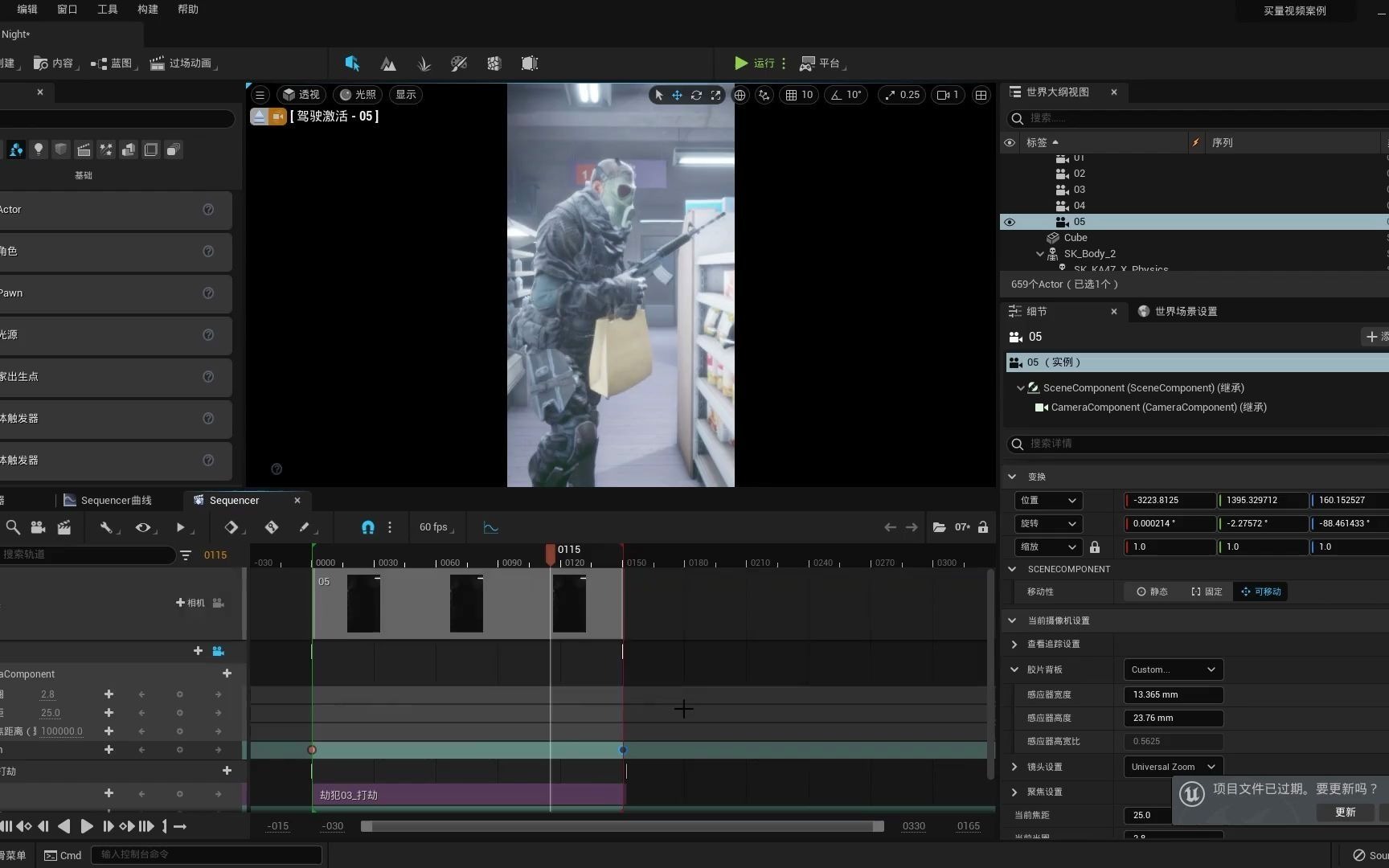The width and height of the screenshot is (1389, 868).
Task: Set mobility to 可移动
Action: click(1261, 592)
